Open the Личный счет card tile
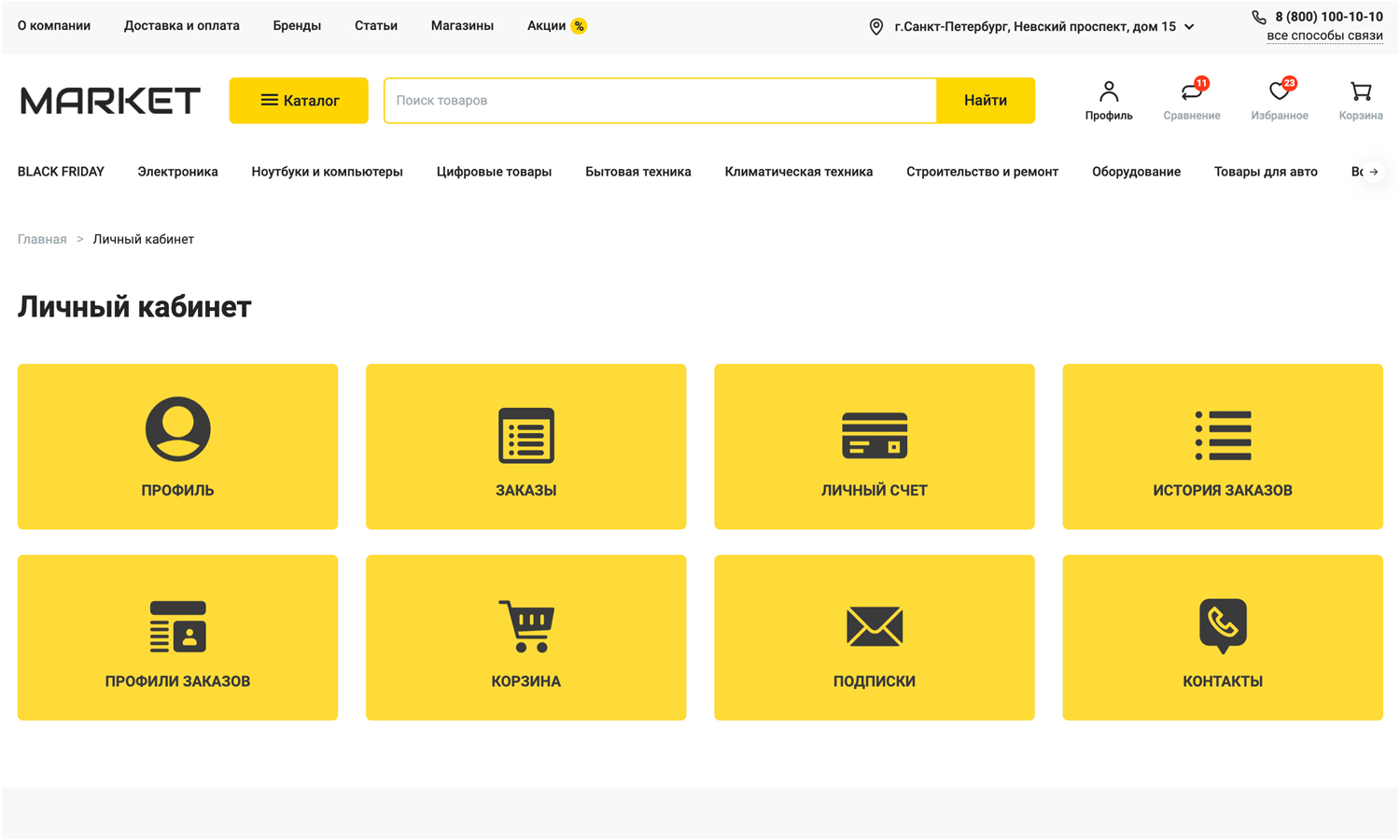The width and height of the screenshot is (1400, 840). (874, 446)
